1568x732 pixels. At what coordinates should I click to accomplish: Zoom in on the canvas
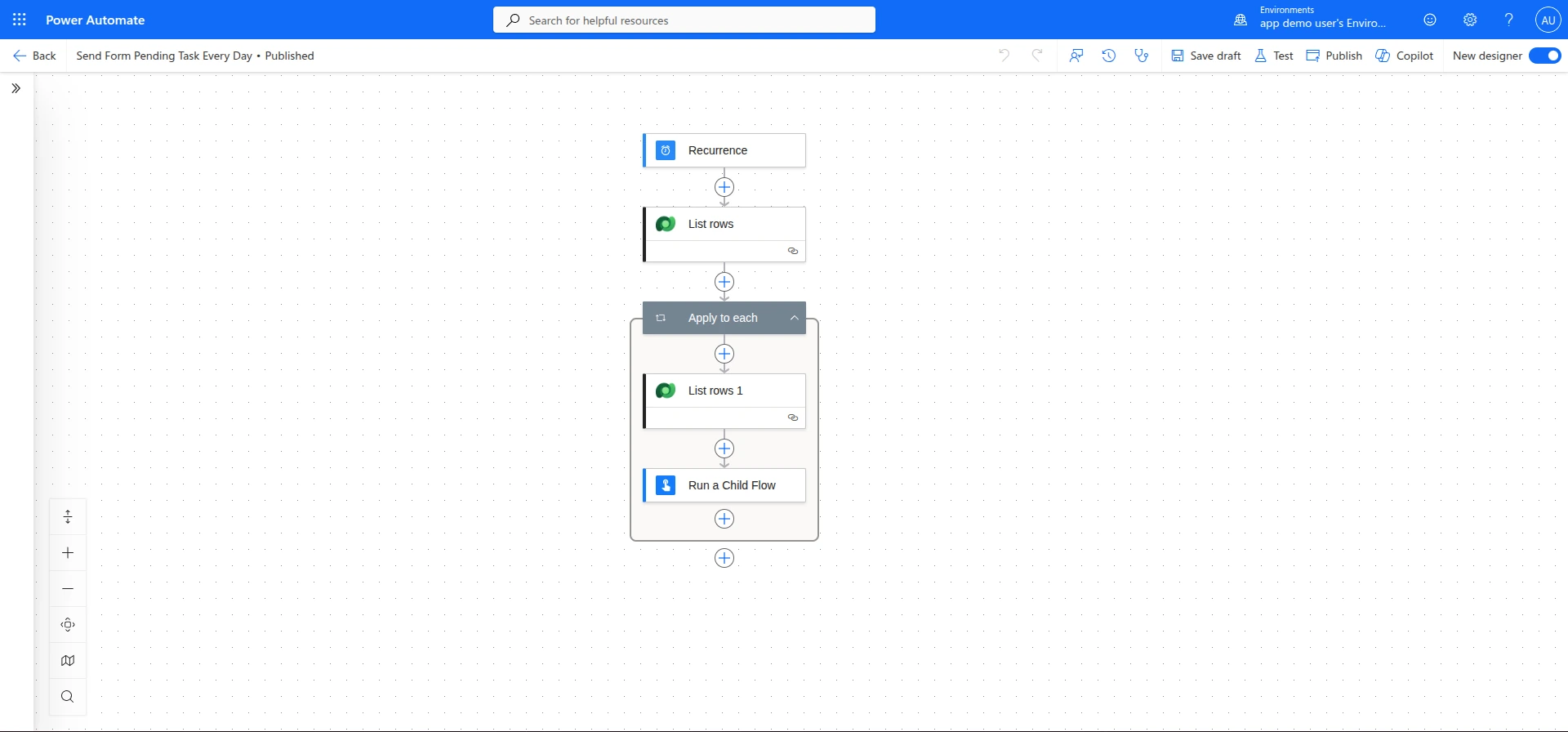[x=68, y=552]
